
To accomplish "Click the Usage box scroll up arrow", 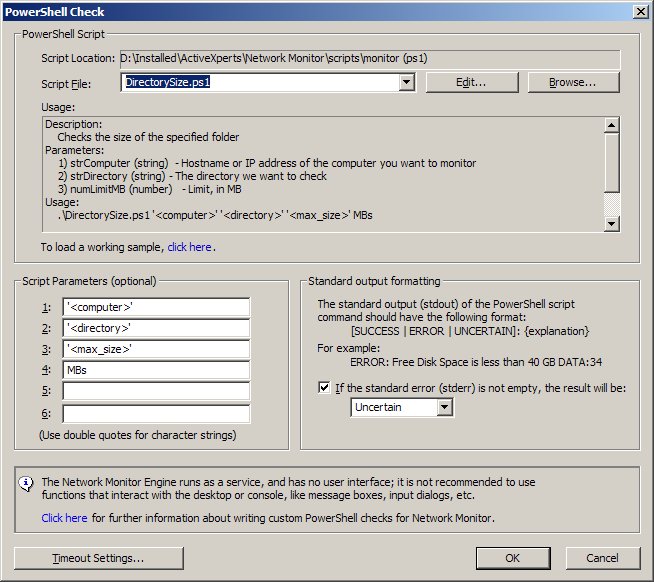I will pos(611,125).
